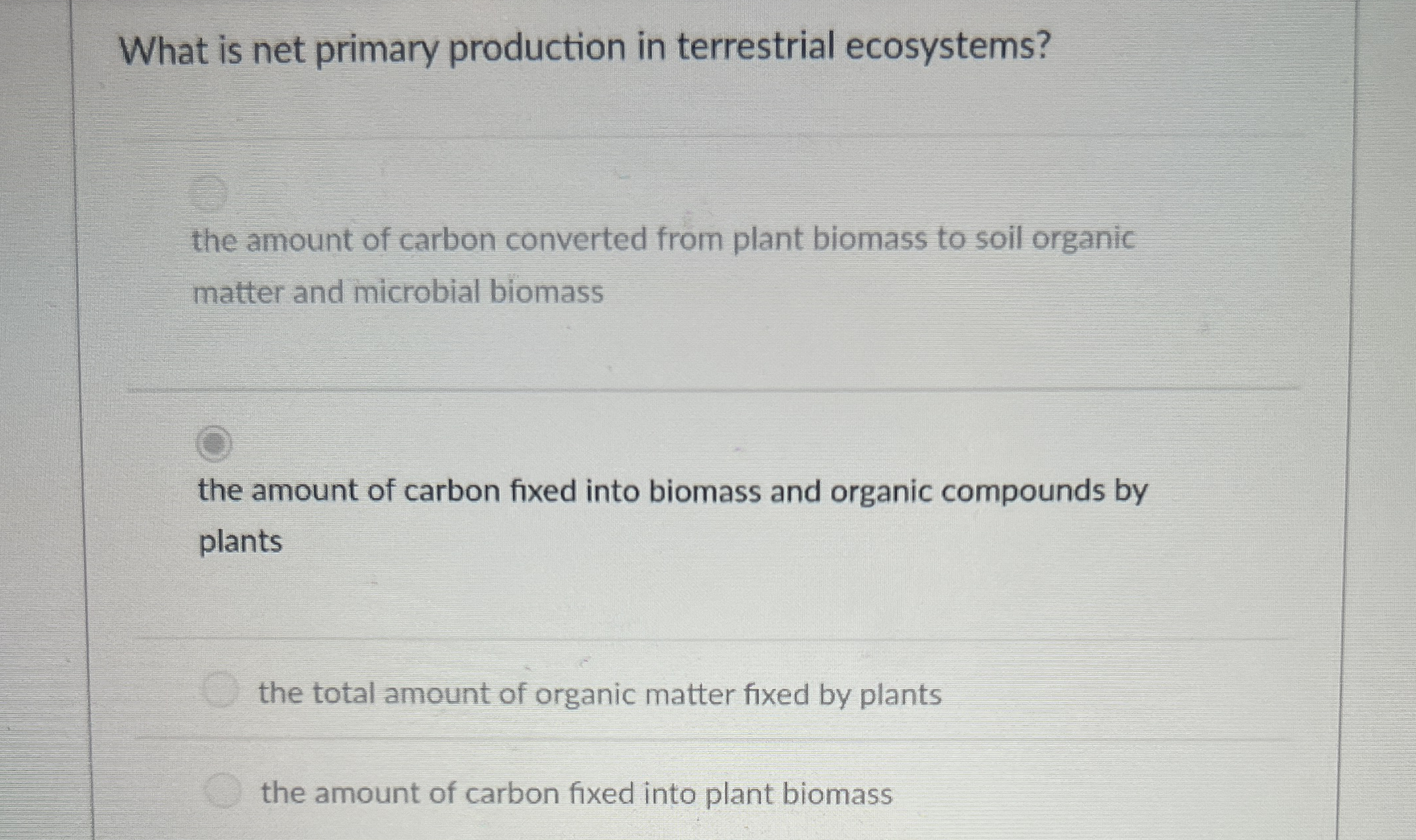Viewport: 1416px width, 840px height.
Task: Click 'soil organic' in the first answer option
Action: [x=1055, y=238]
